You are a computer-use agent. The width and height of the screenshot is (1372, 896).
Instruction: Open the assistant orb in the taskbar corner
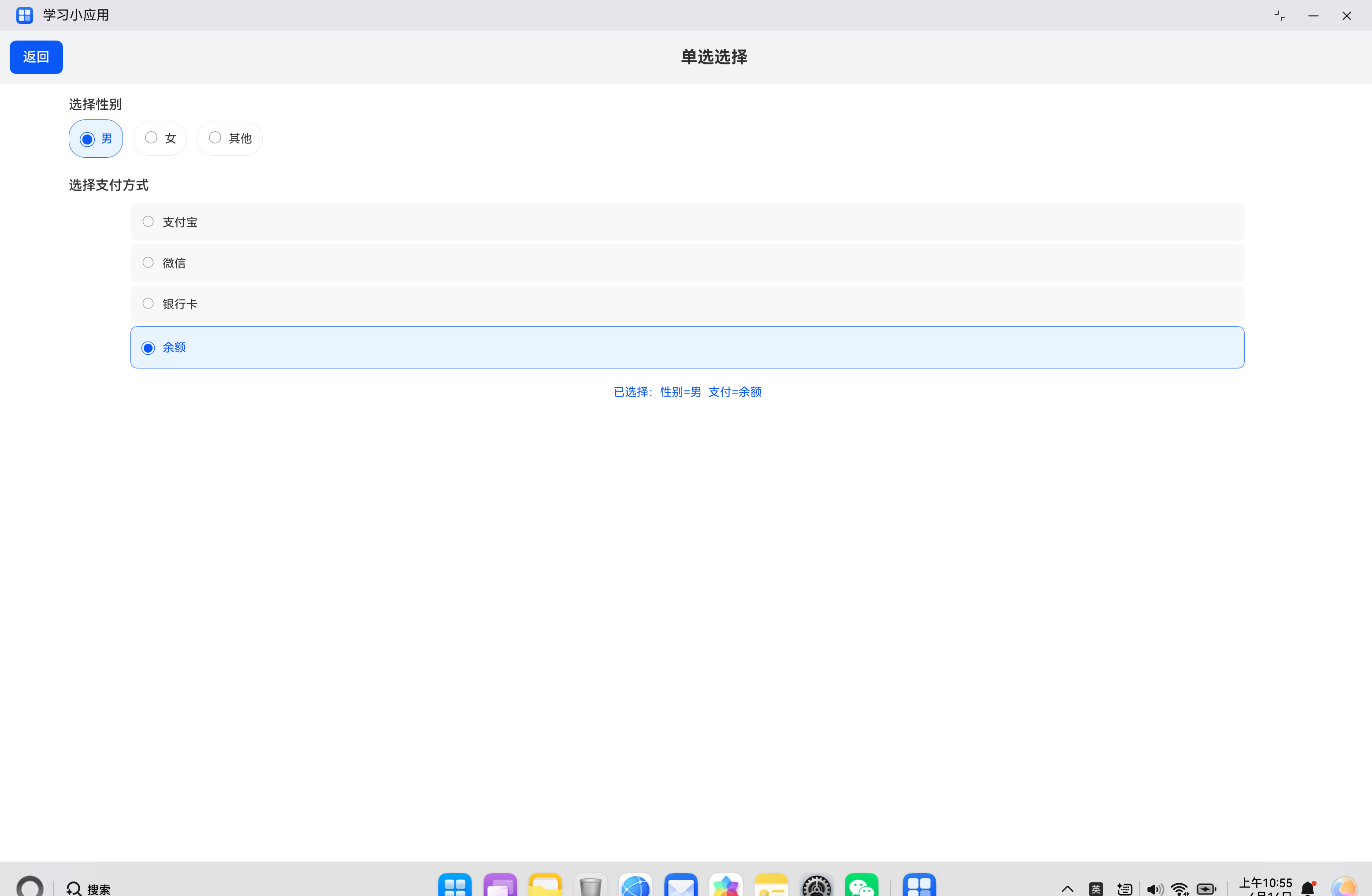pyautogui.click(x=1345, y=887)
